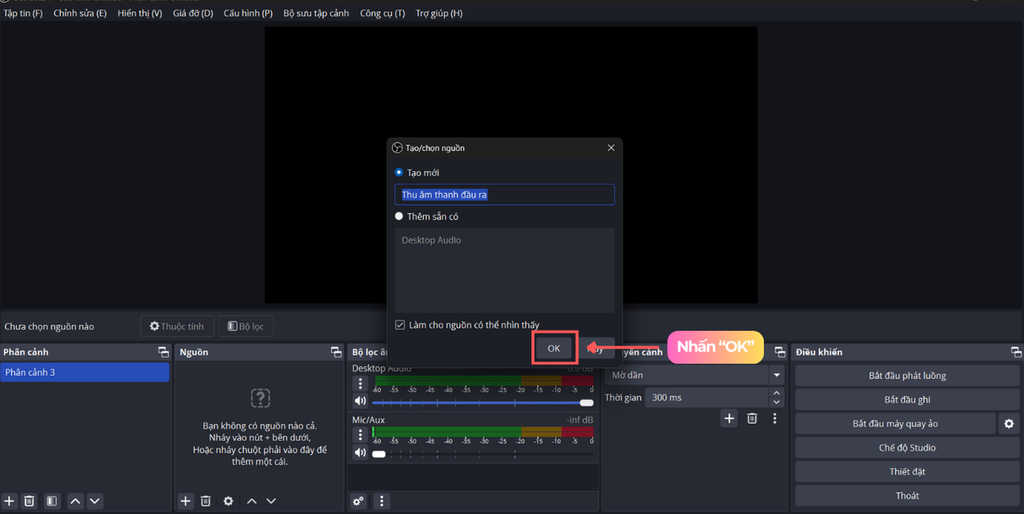This screenshot has height=514, width=1024.
Task: Open Desktop Audio three-dot options menu
Action: pos(360,384)
